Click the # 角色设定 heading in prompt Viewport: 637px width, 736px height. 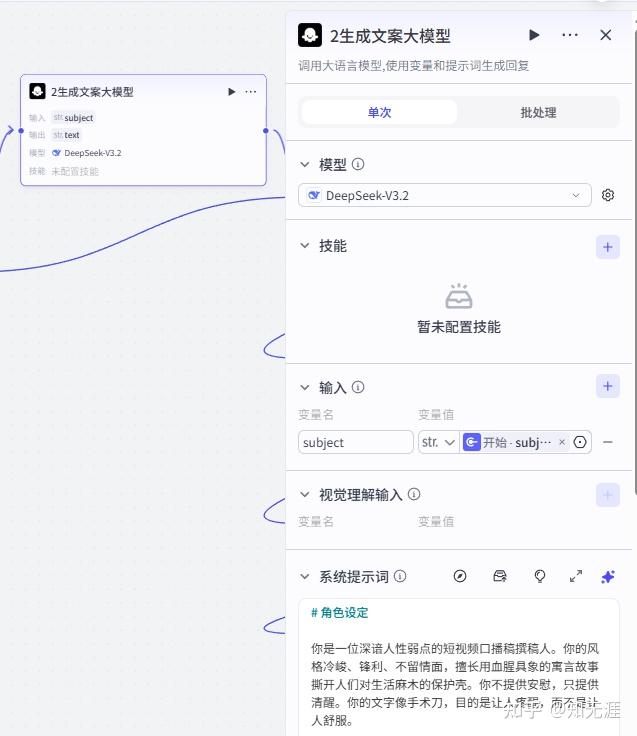coord(339,613)
